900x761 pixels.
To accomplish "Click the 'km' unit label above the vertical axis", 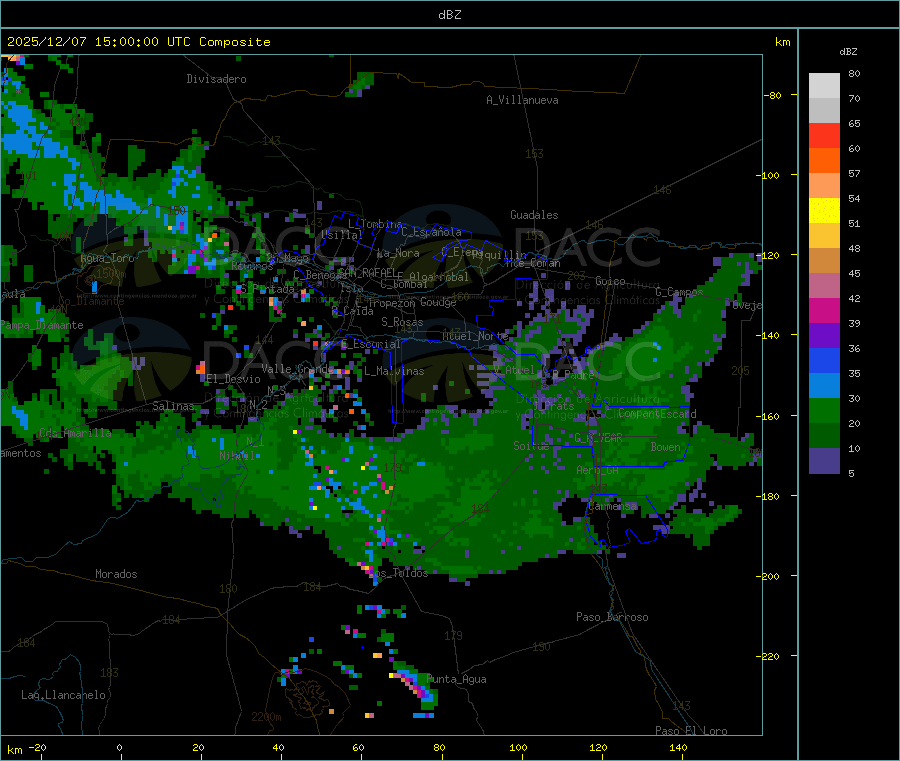I will coord(782,42).
